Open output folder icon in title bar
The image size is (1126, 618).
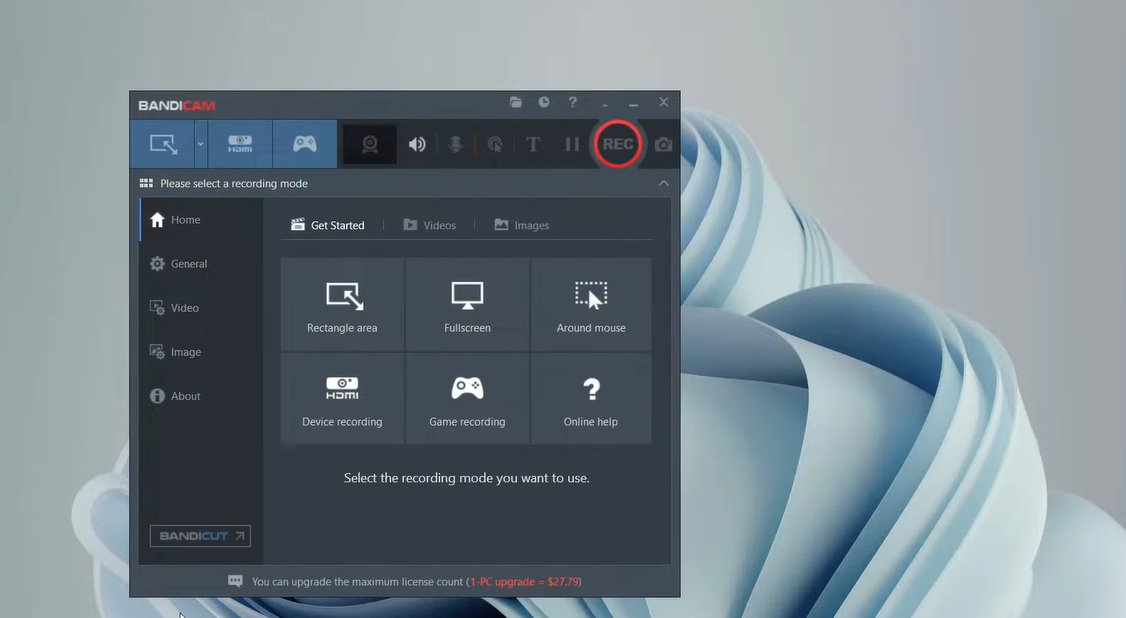coord(516,102)
